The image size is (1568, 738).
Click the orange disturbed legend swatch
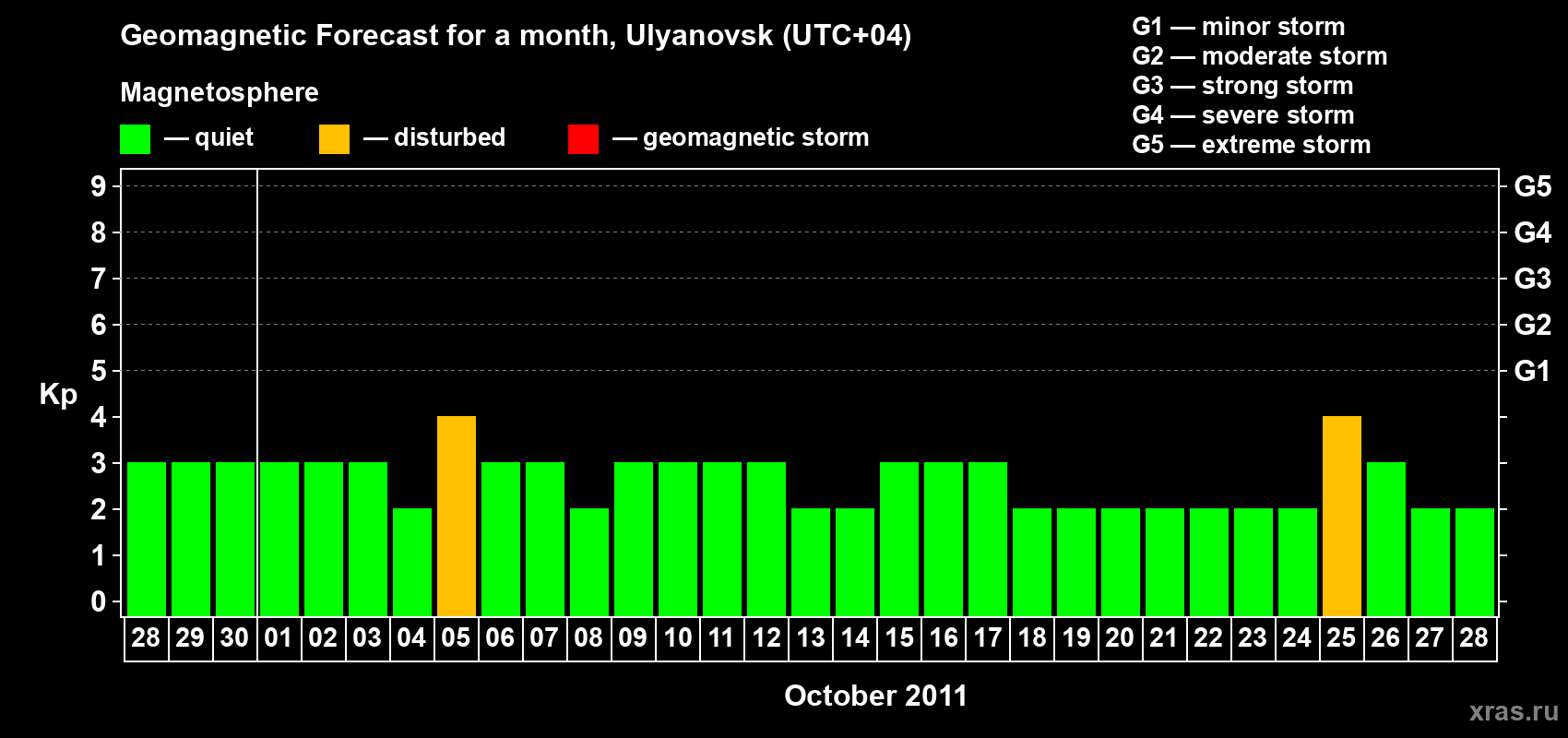[x=334, y=139]
